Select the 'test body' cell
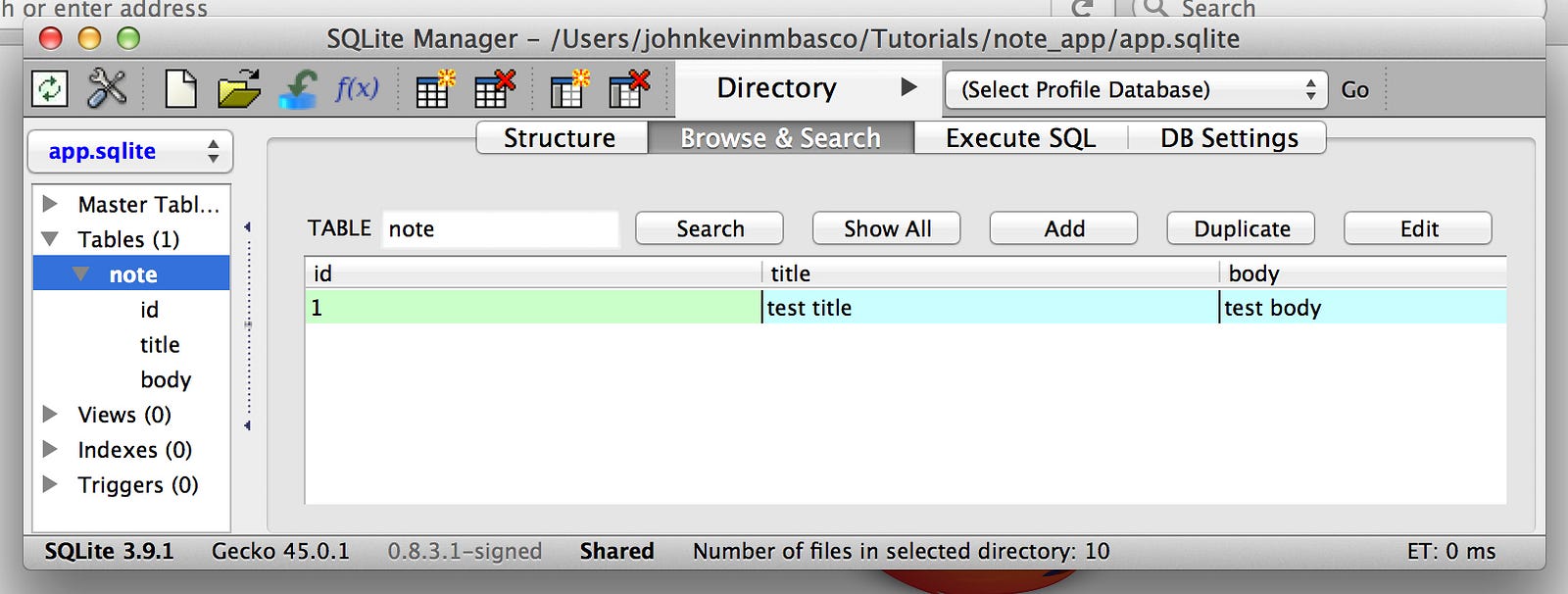Image resolution: width=1568 pixels, height=594 pixels. [x=1363, y=308]
